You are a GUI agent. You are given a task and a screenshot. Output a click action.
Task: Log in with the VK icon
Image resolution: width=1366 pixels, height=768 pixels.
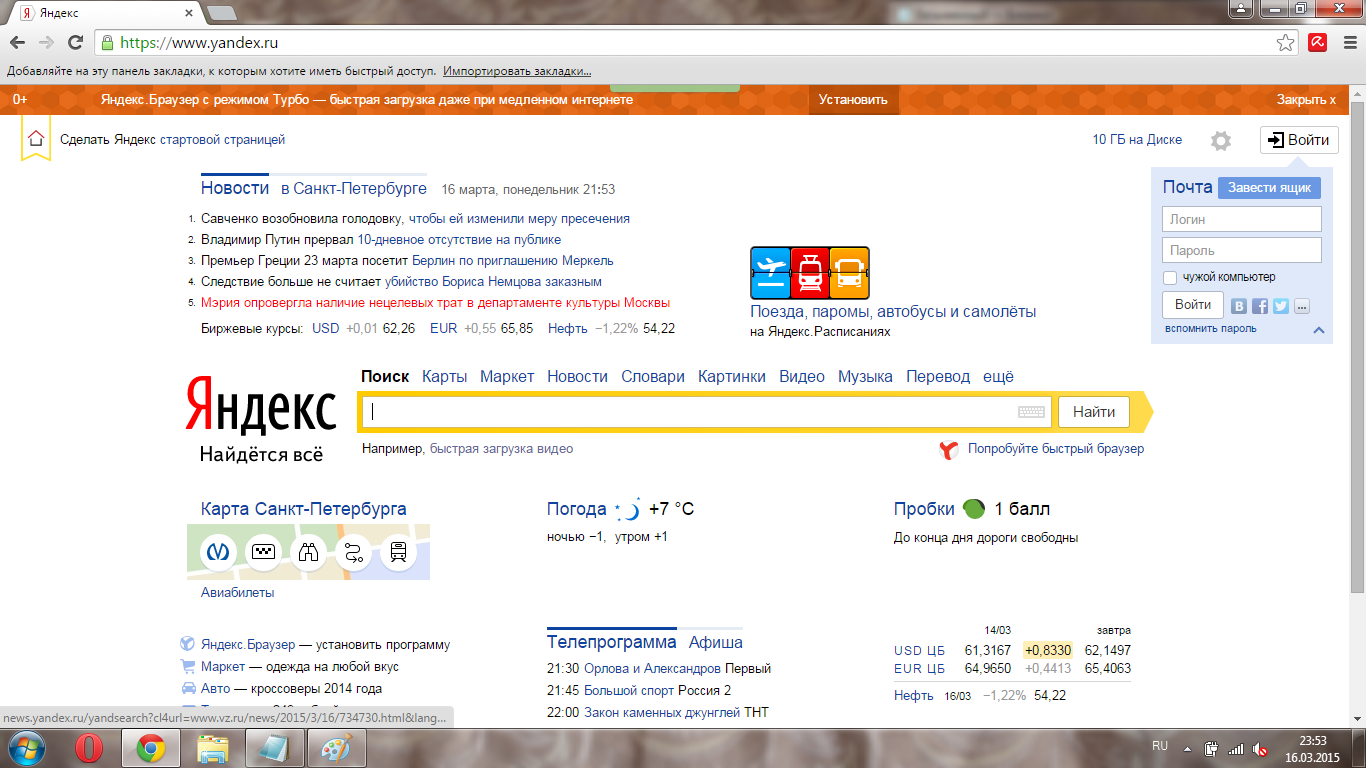(x=1240, y=306)
